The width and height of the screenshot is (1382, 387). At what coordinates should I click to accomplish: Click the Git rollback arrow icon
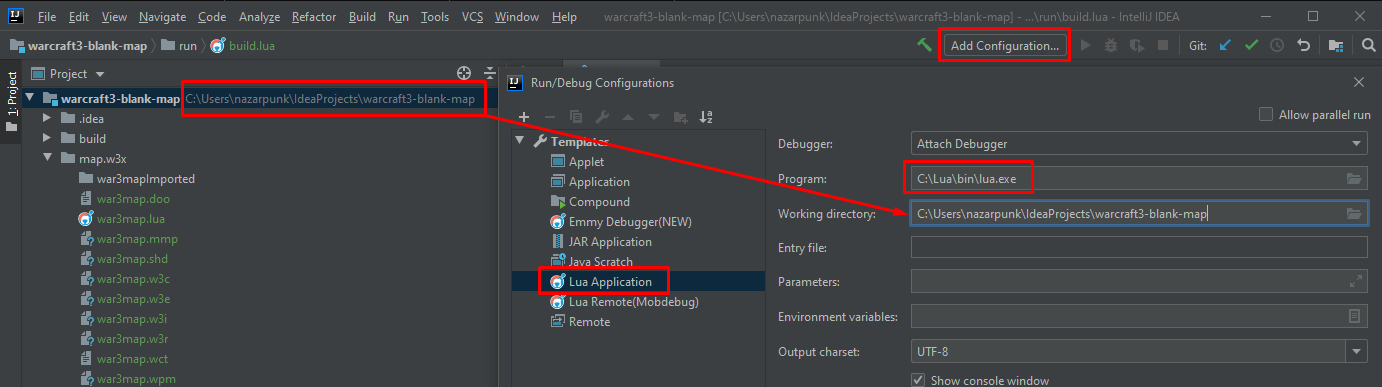[1303, 45]
